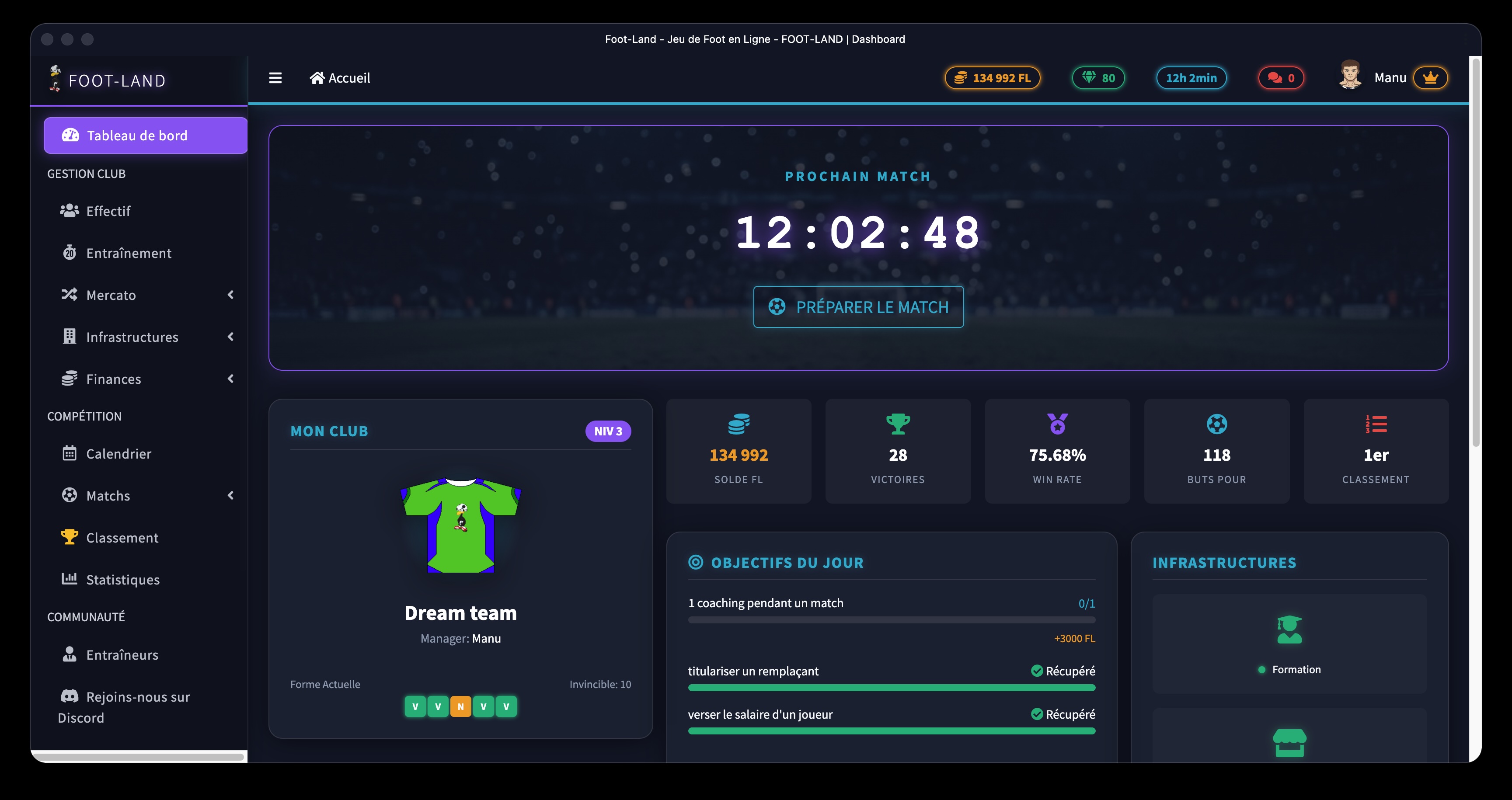The height and width of the screenshot is (800, 1512).
Task: Click the Discord icon in the sidebar
Action: [x=70, y=696]
